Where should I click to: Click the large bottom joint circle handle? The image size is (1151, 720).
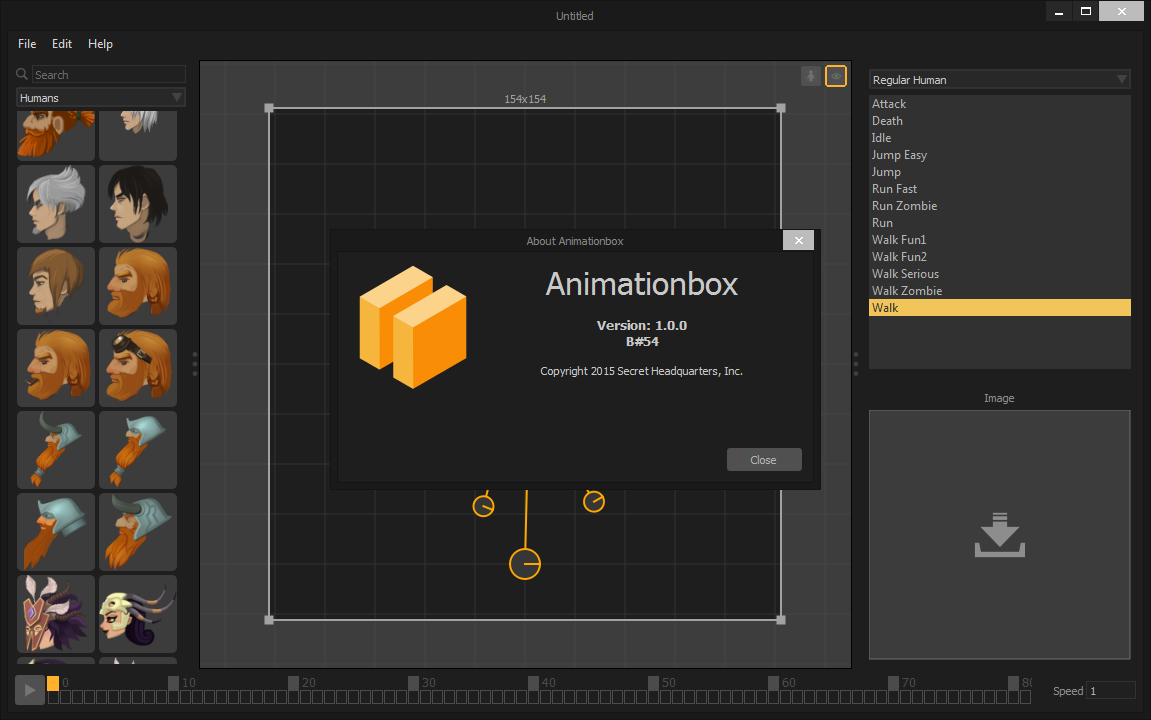525,564
